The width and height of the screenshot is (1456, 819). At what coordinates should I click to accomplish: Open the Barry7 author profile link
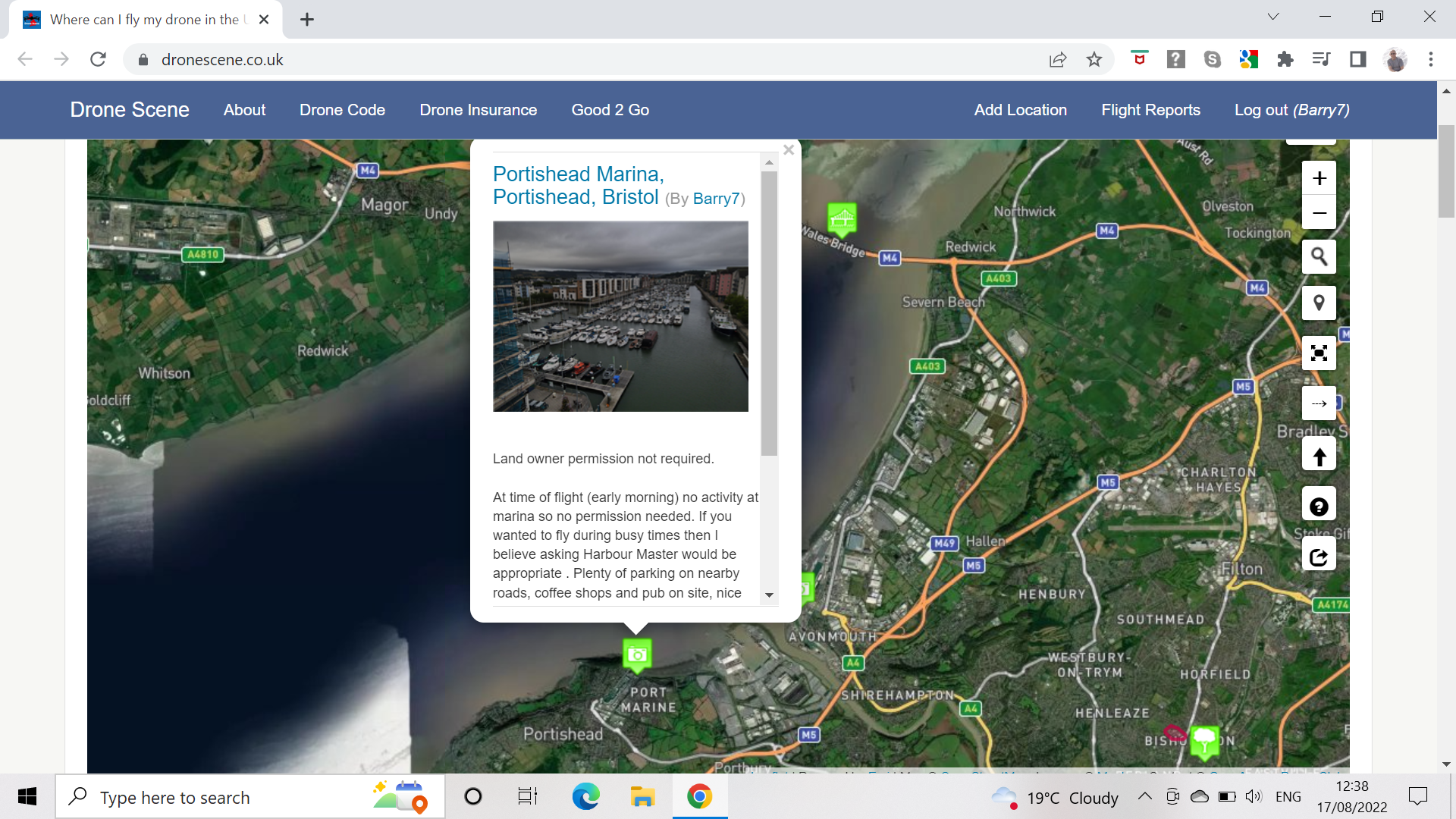point(716,199)
